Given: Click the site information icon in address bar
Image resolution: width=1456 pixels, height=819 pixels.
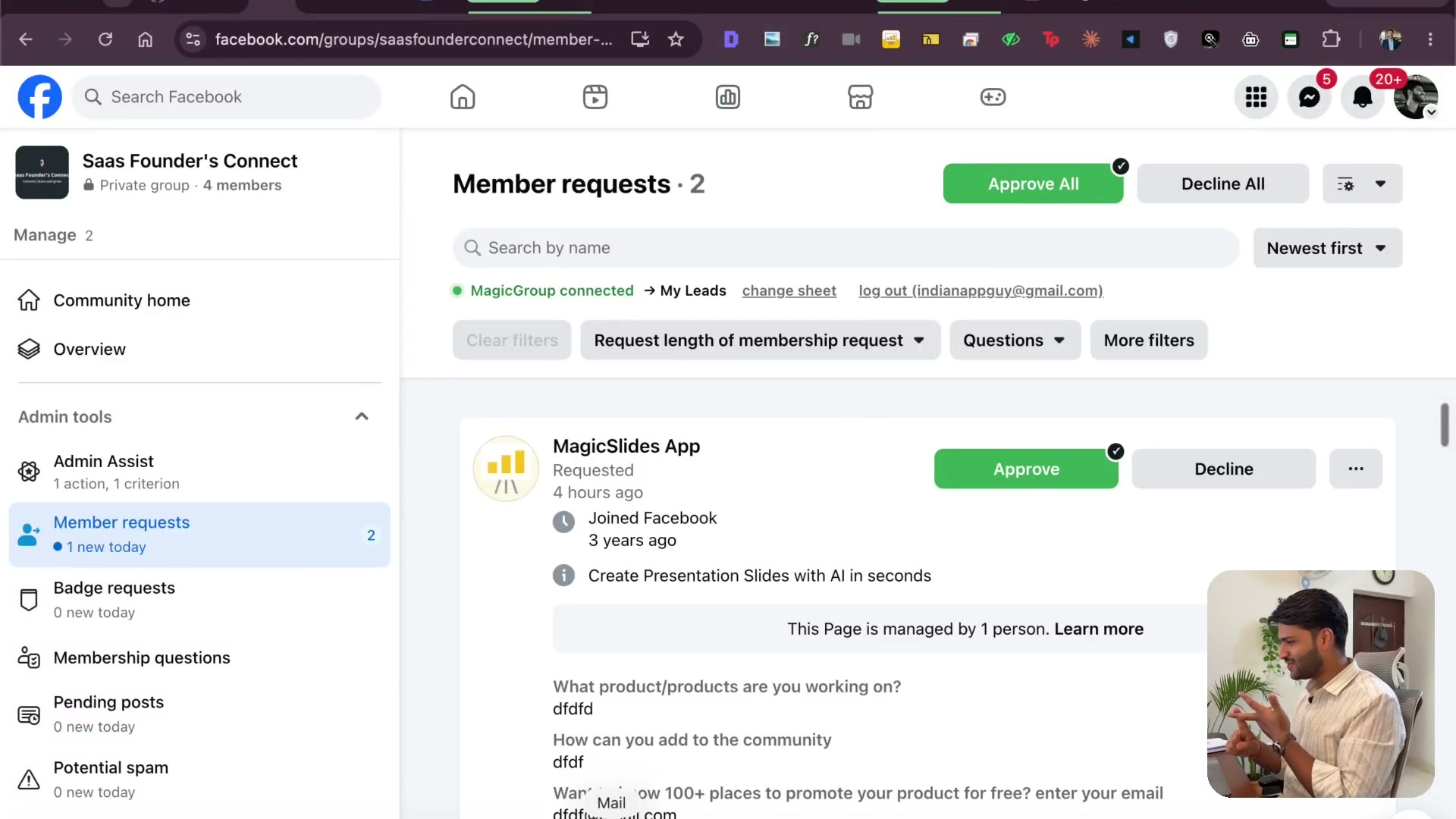Looking at the screenshot, I should click(193, 39).
